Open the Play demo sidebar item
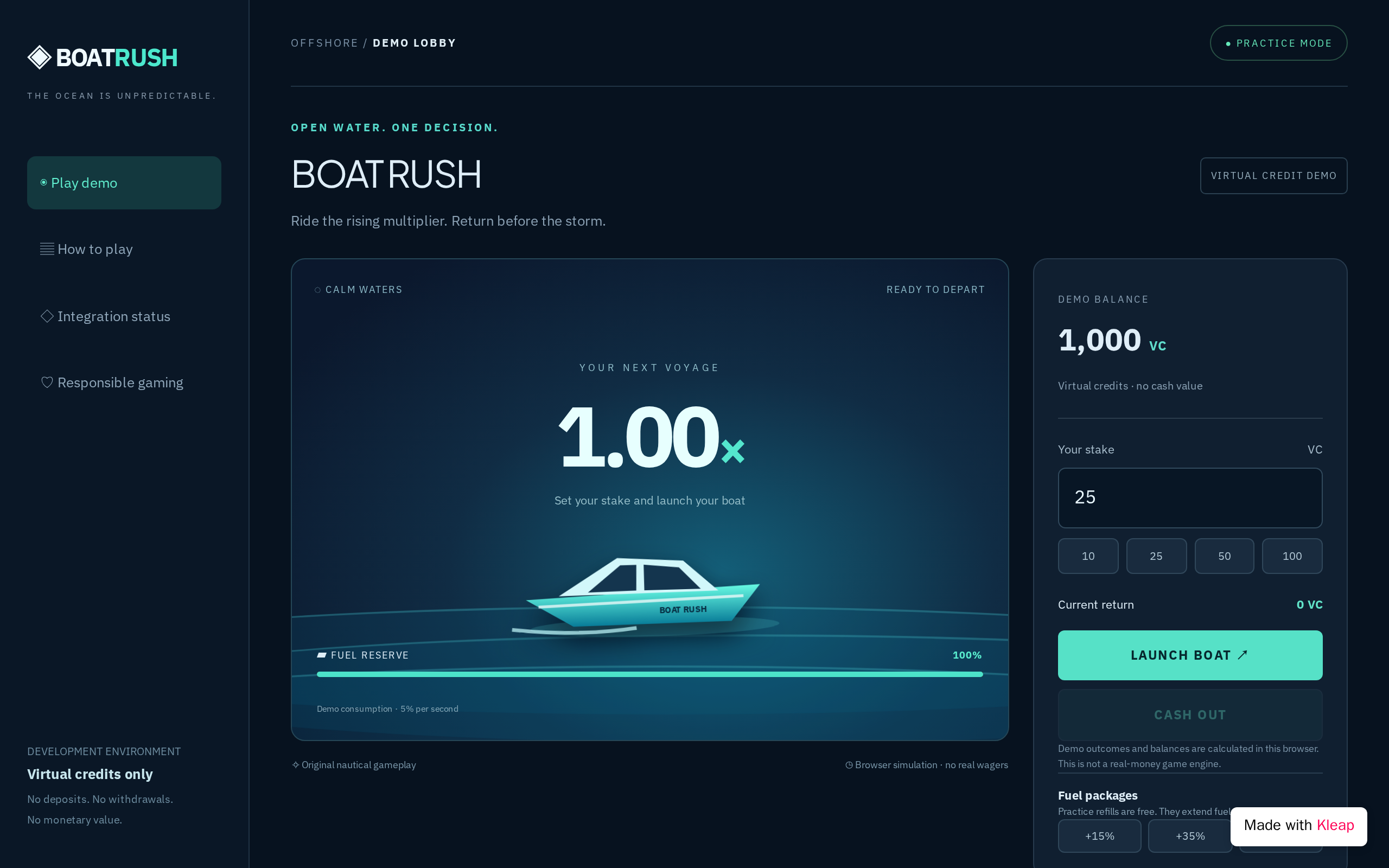 coord(124,183)
